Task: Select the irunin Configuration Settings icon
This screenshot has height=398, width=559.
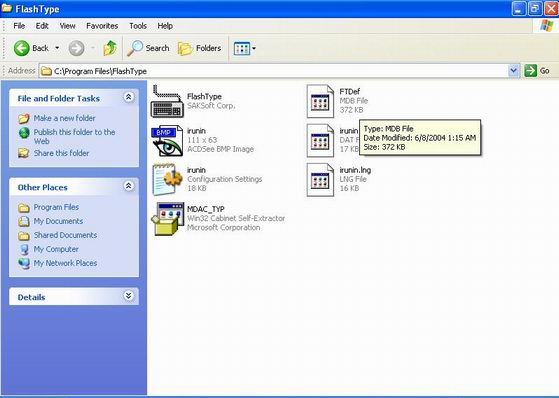Action: coord(167,179)
